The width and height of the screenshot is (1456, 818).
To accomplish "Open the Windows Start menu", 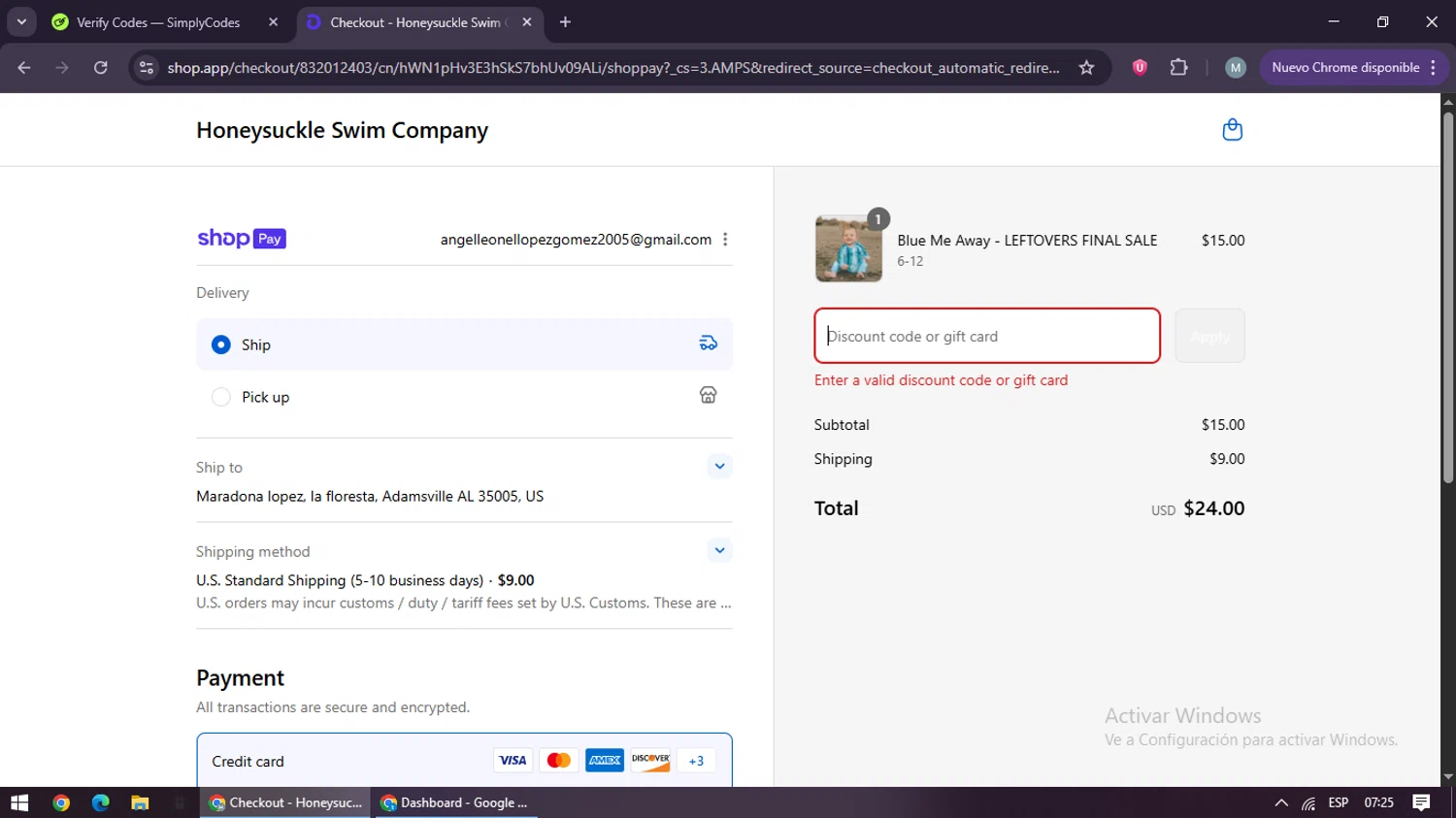I will pyautogui.click(x=19, y=802).
